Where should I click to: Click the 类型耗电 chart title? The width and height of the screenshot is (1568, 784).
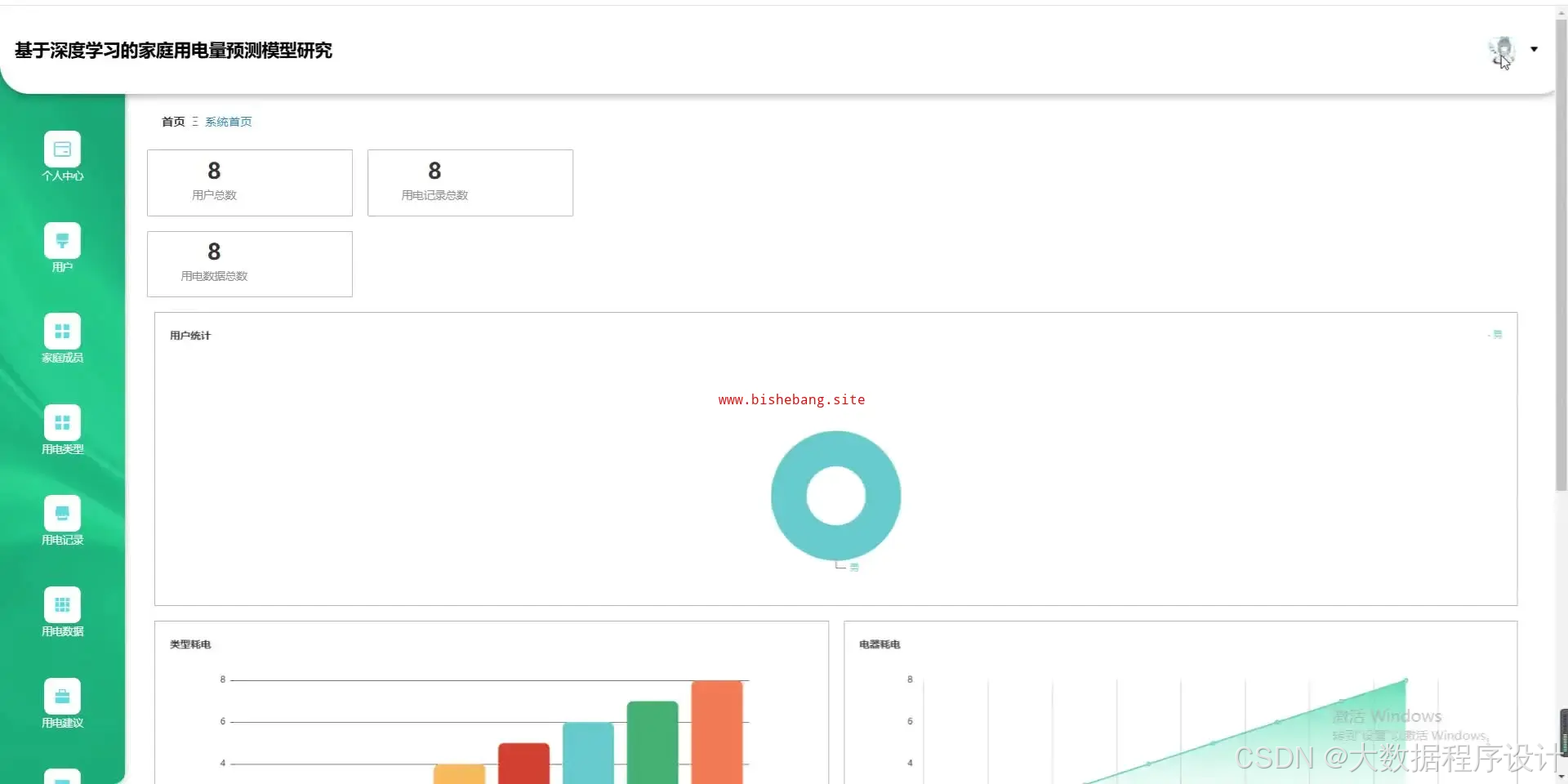click(x=190, y=644)
